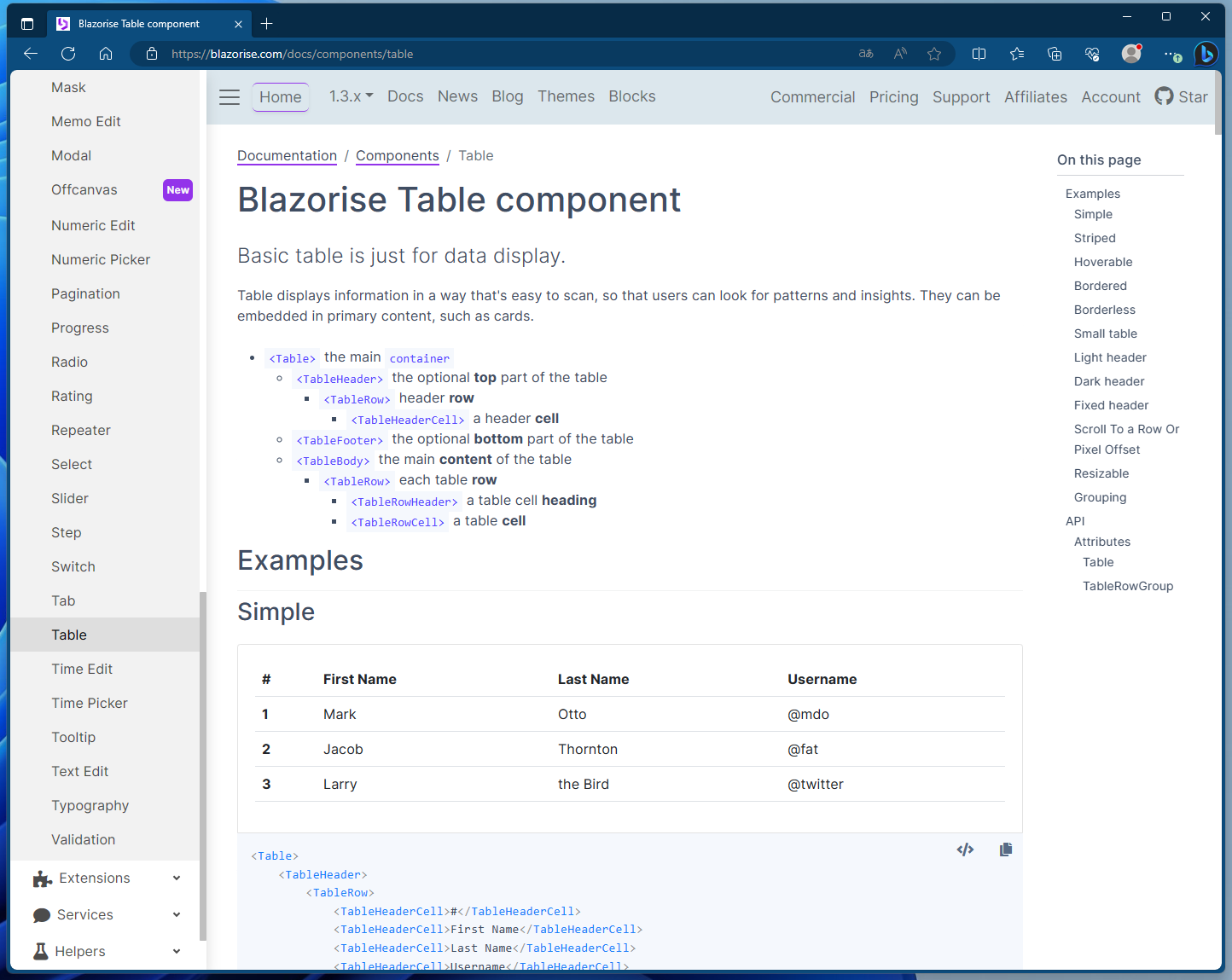Click the GitHub Star icon in navbar
This screenshot has width=1232, height=980.
(x=1164, y=96)
